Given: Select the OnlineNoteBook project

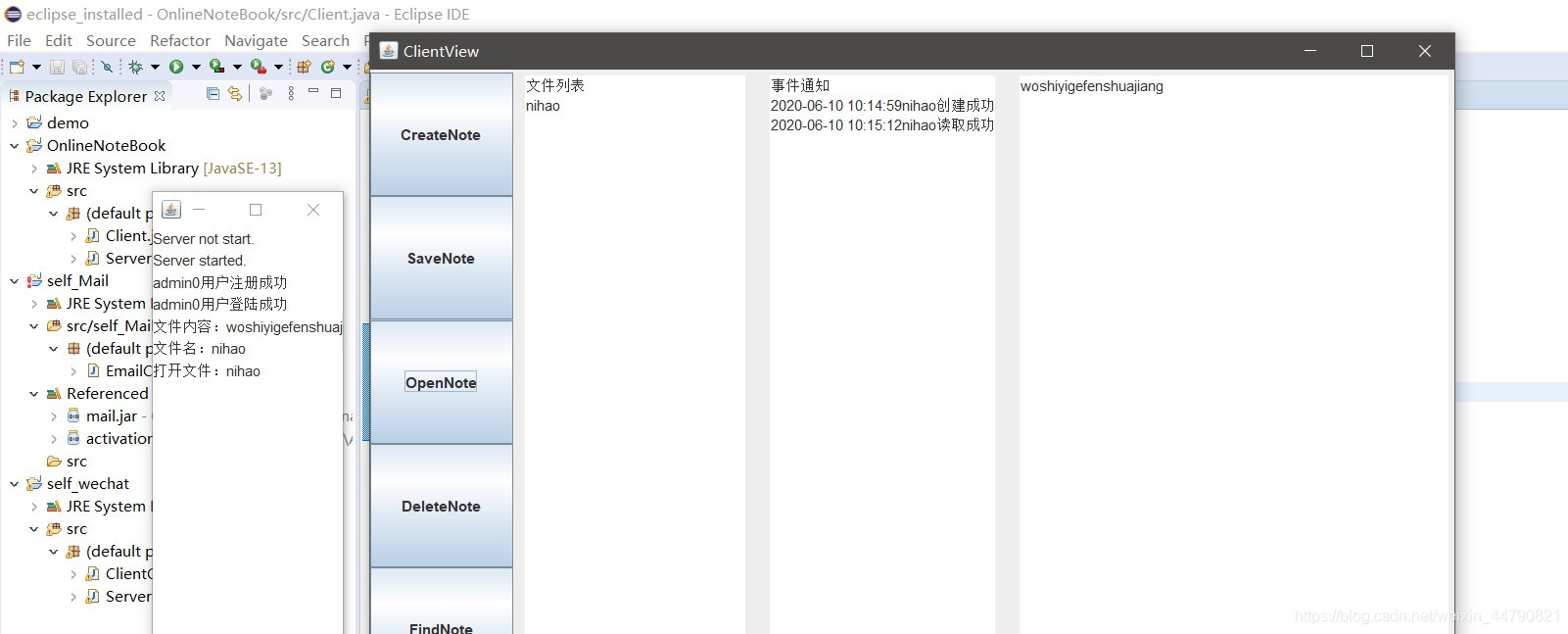Looking at the screenshot, I should [x=106, y=145].
